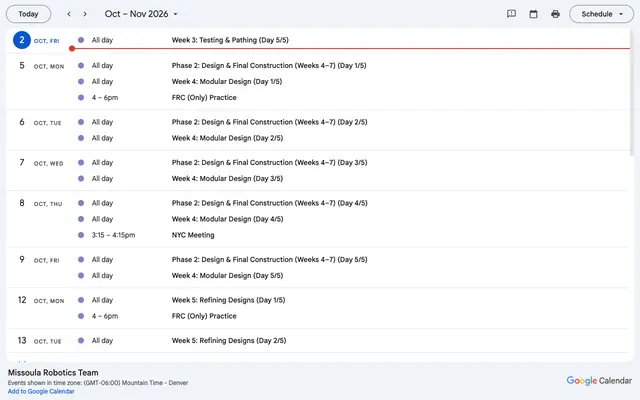The width and height of the screenshot is (640, 400).
Task: Click color dot beside Week 3 Testing event
Action: point(81,40)
